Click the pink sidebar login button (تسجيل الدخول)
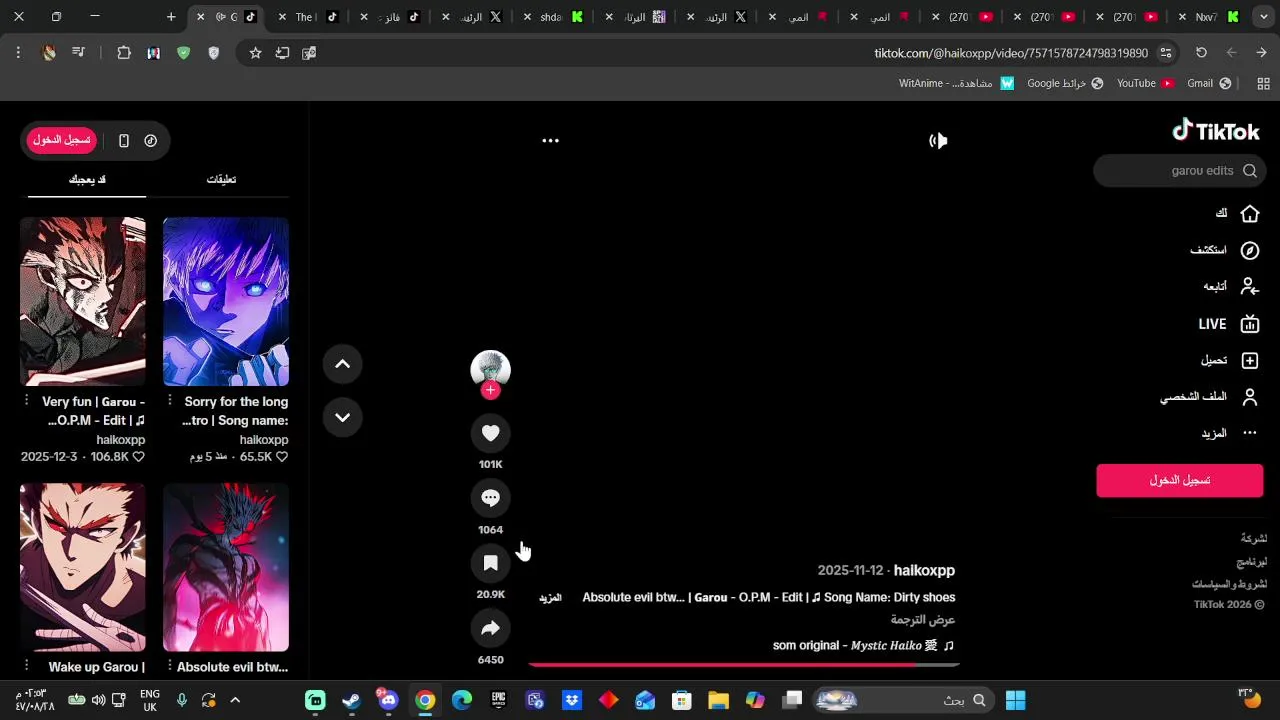The height and width of the screenshot is (720, 1280). [x=1180, y=480]
